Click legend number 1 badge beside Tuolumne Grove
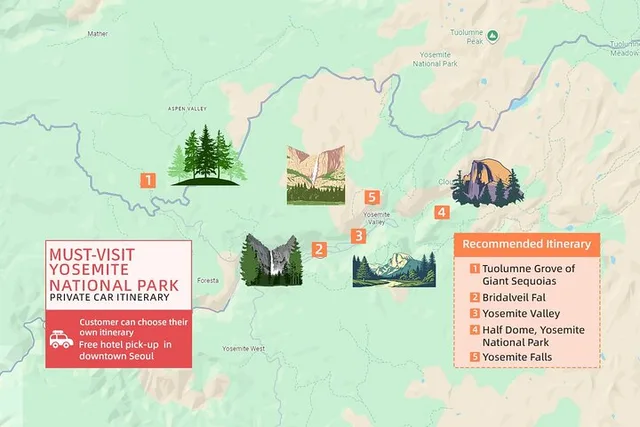640x427 pixels. [x=474, y=269]
